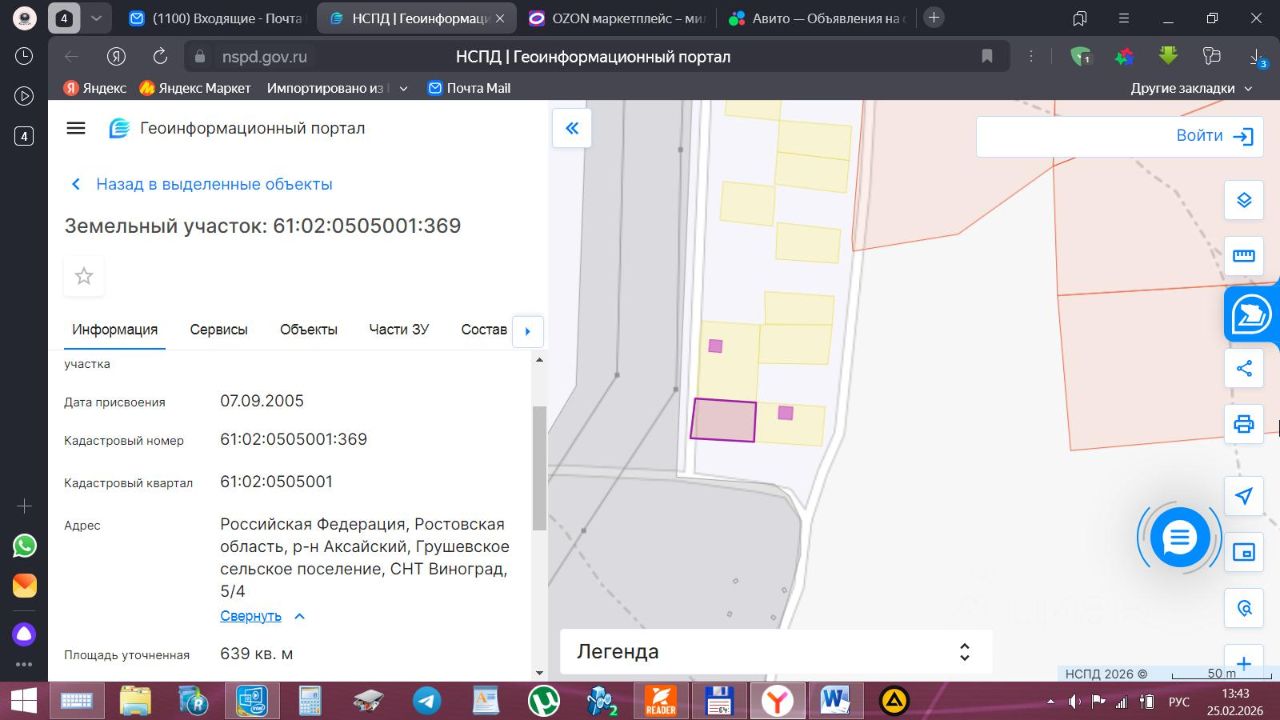Open a new browser tab

pyautogui.click(x=933, y=18)
